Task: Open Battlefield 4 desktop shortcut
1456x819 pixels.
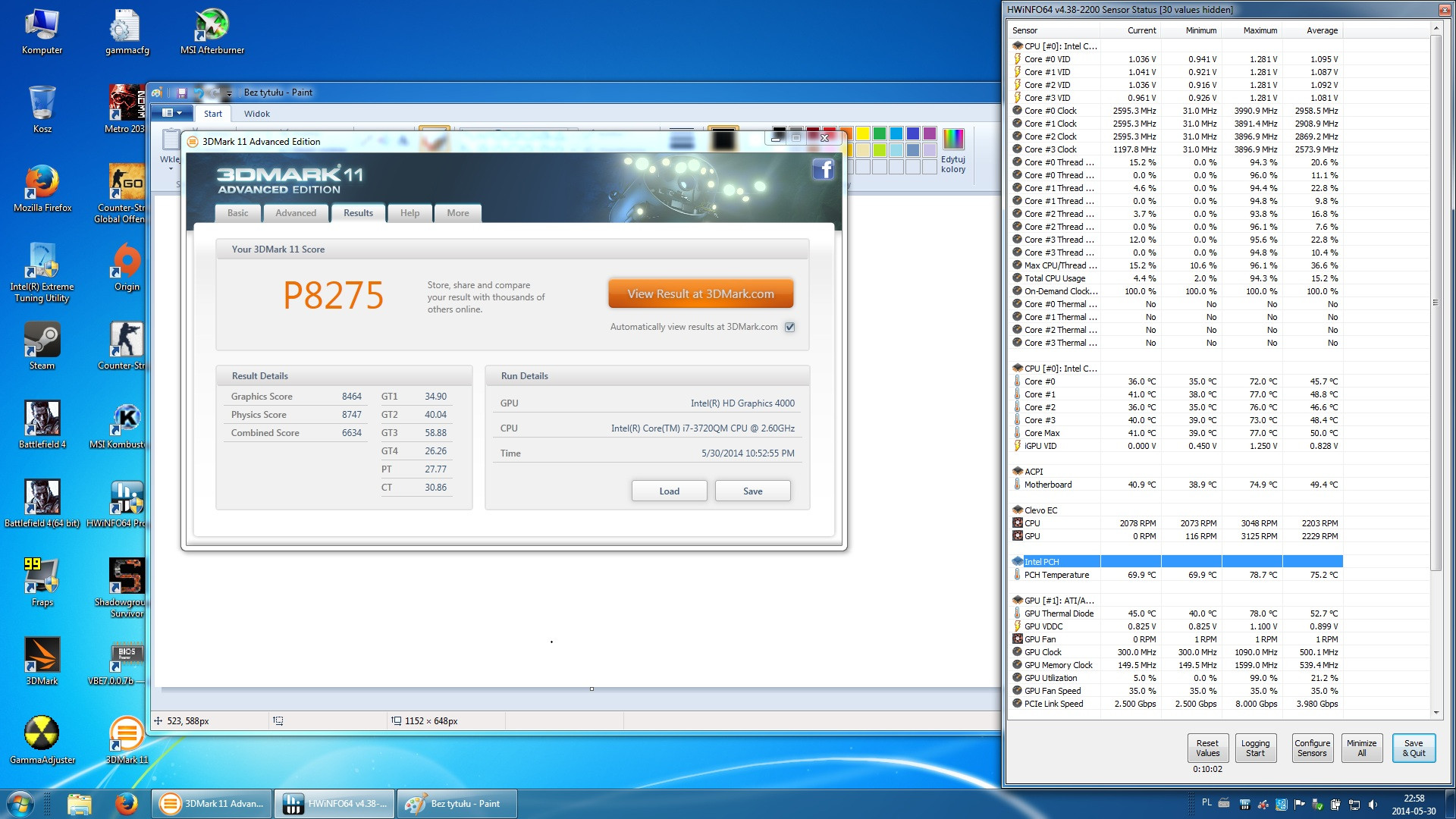Action: pyautogui.click(x=42, y=425)
